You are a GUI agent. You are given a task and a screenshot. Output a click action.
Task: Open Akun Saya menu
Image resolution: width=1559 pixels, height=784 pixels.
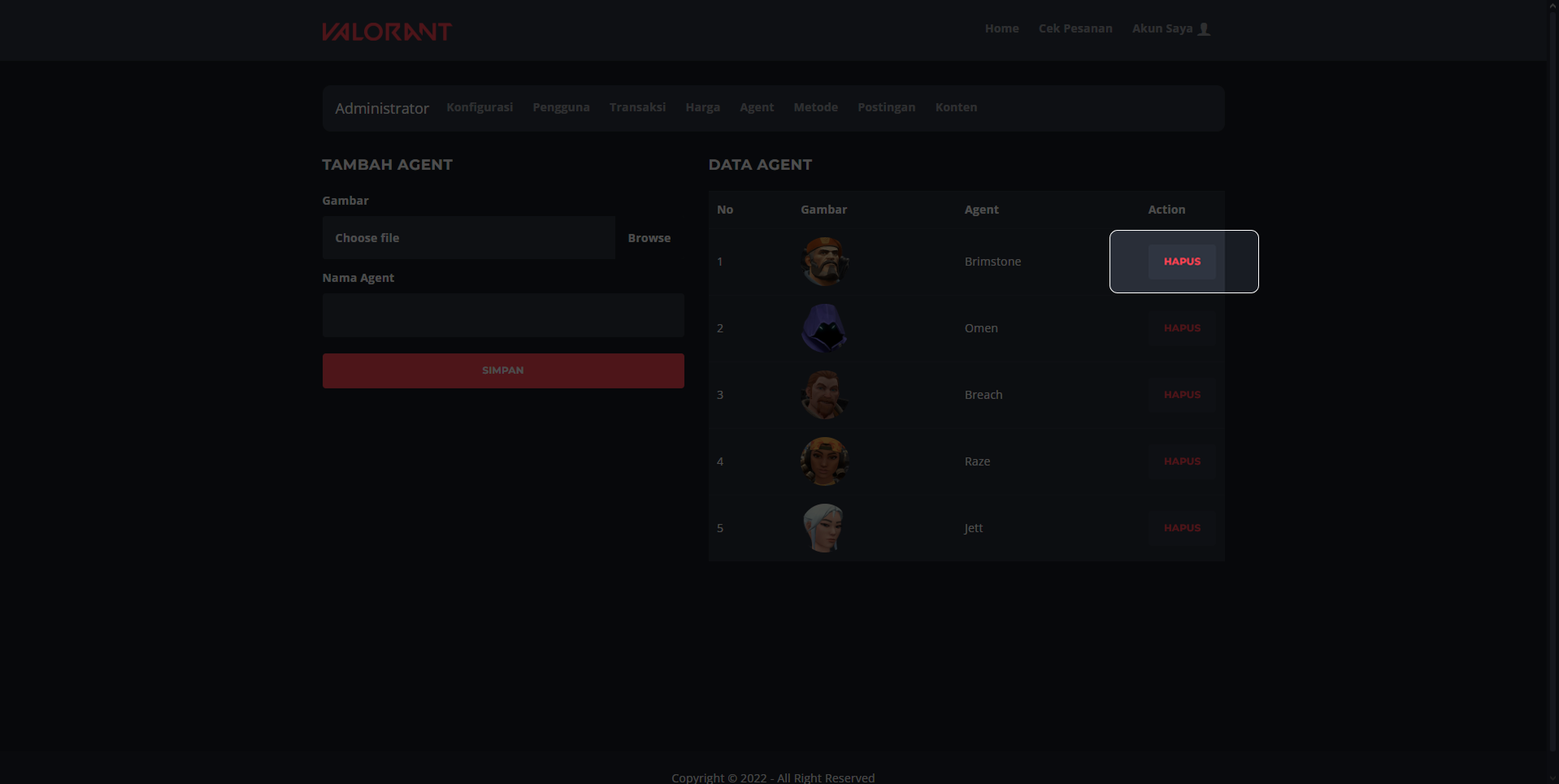[x=1171, y=28]
